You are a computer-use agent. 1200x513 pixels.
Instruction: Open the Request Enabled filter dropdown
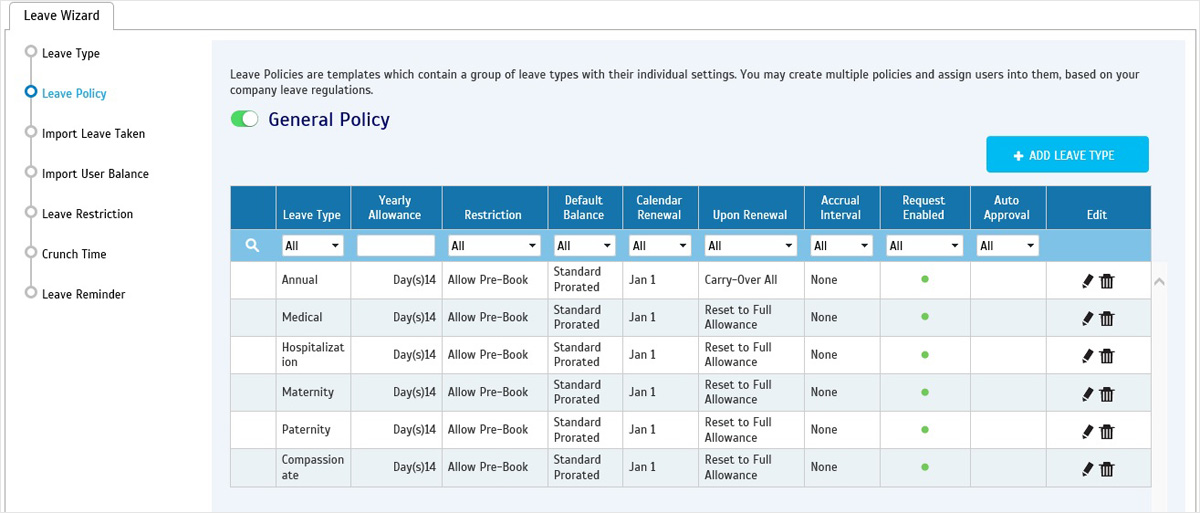[925, 245]
